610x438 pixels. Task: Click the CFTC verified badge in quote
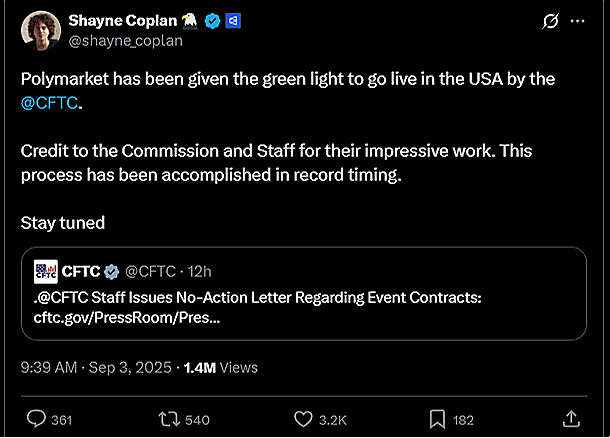112,271
